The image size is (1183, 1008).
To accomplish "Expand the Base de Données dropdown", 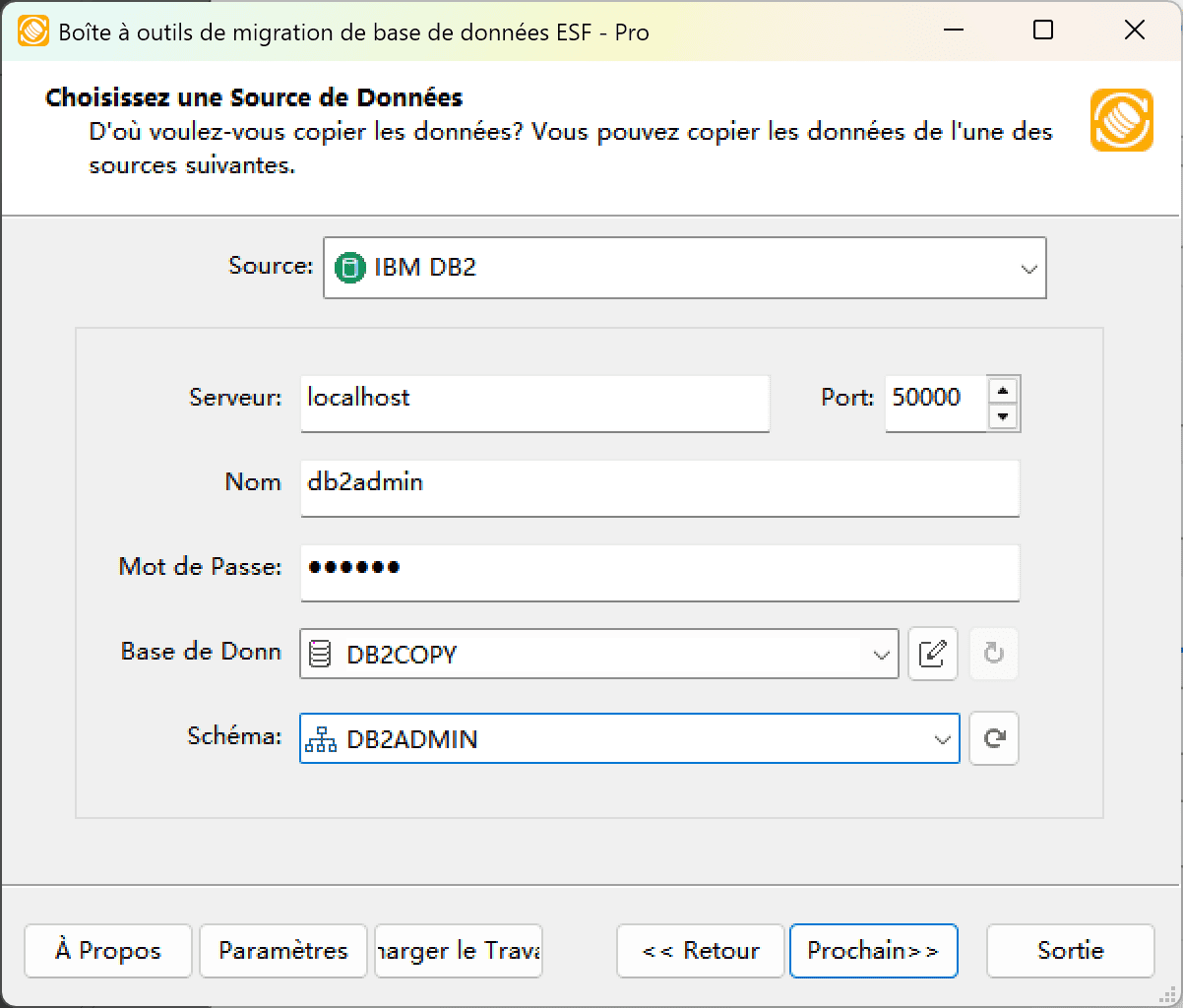I will [x=882, y=654].
